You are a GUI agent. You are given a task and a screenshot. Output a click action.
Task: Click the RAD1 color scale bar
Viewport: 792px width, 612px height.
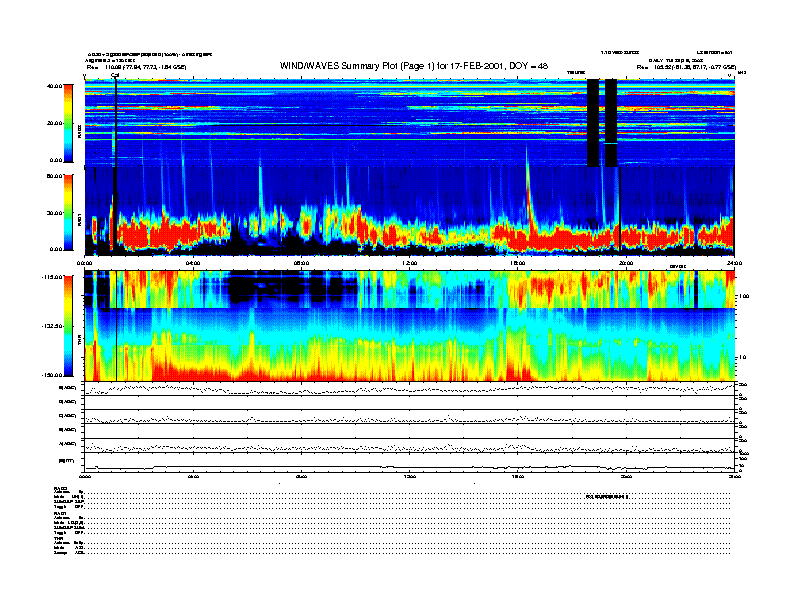[68, 212]
